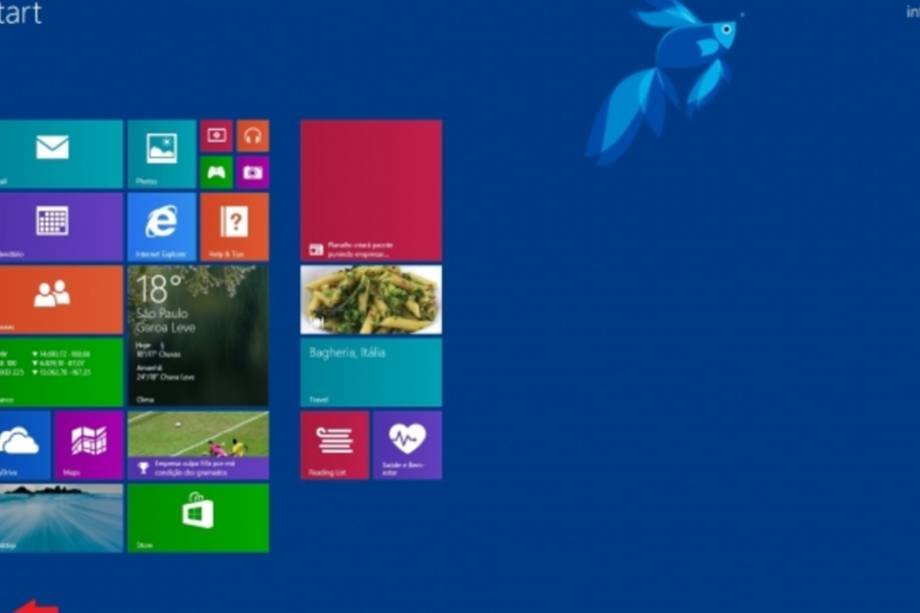Open the People tile
Viewport: 920px width, 613px height.
(x=61, y=300)
